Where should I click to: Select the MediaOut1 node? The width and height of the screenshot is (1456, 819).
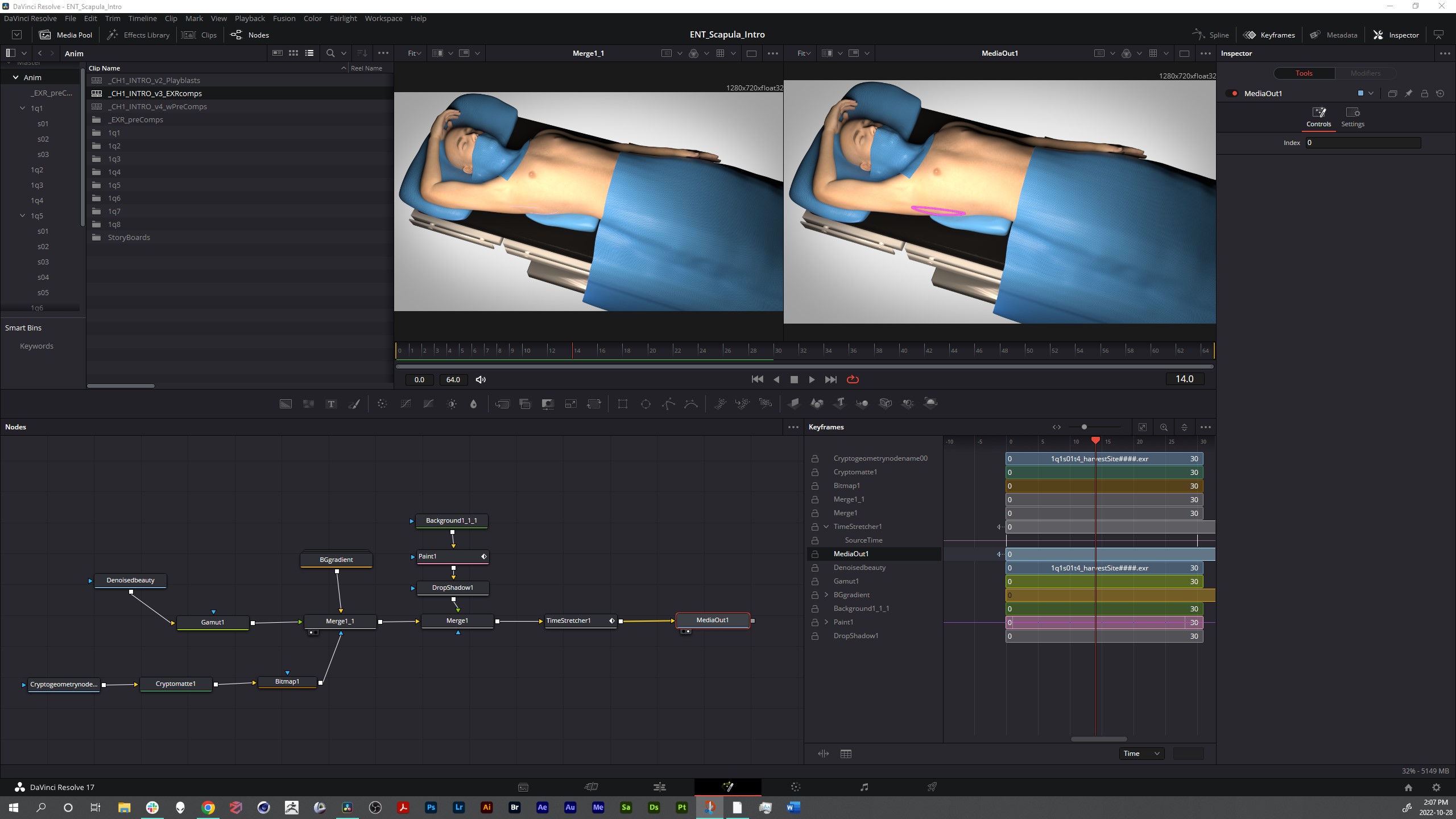(712, 620)
